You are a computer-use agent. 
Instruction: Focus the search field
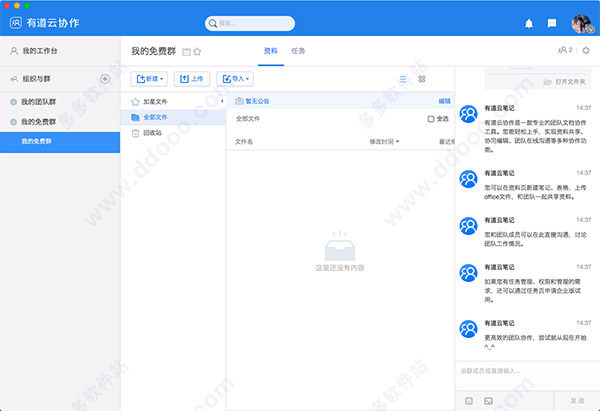(x=250, y=23)
